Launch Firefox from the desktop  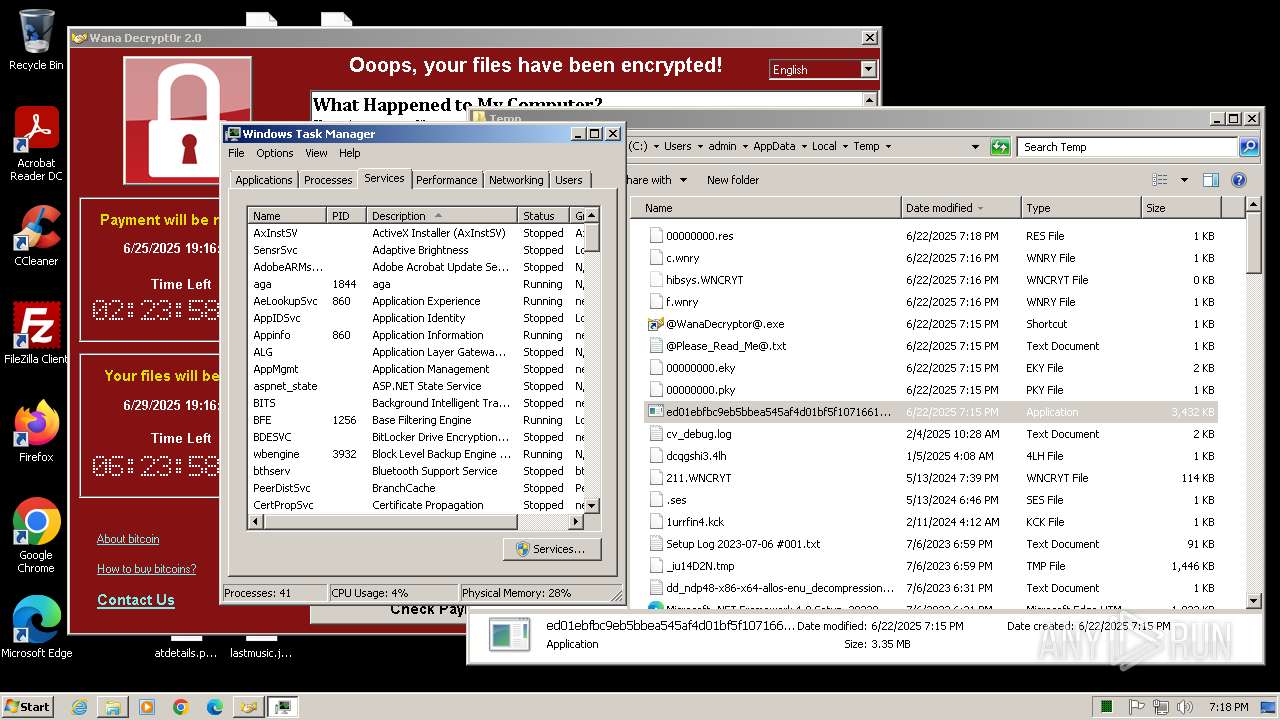click(x=36, y=432)
